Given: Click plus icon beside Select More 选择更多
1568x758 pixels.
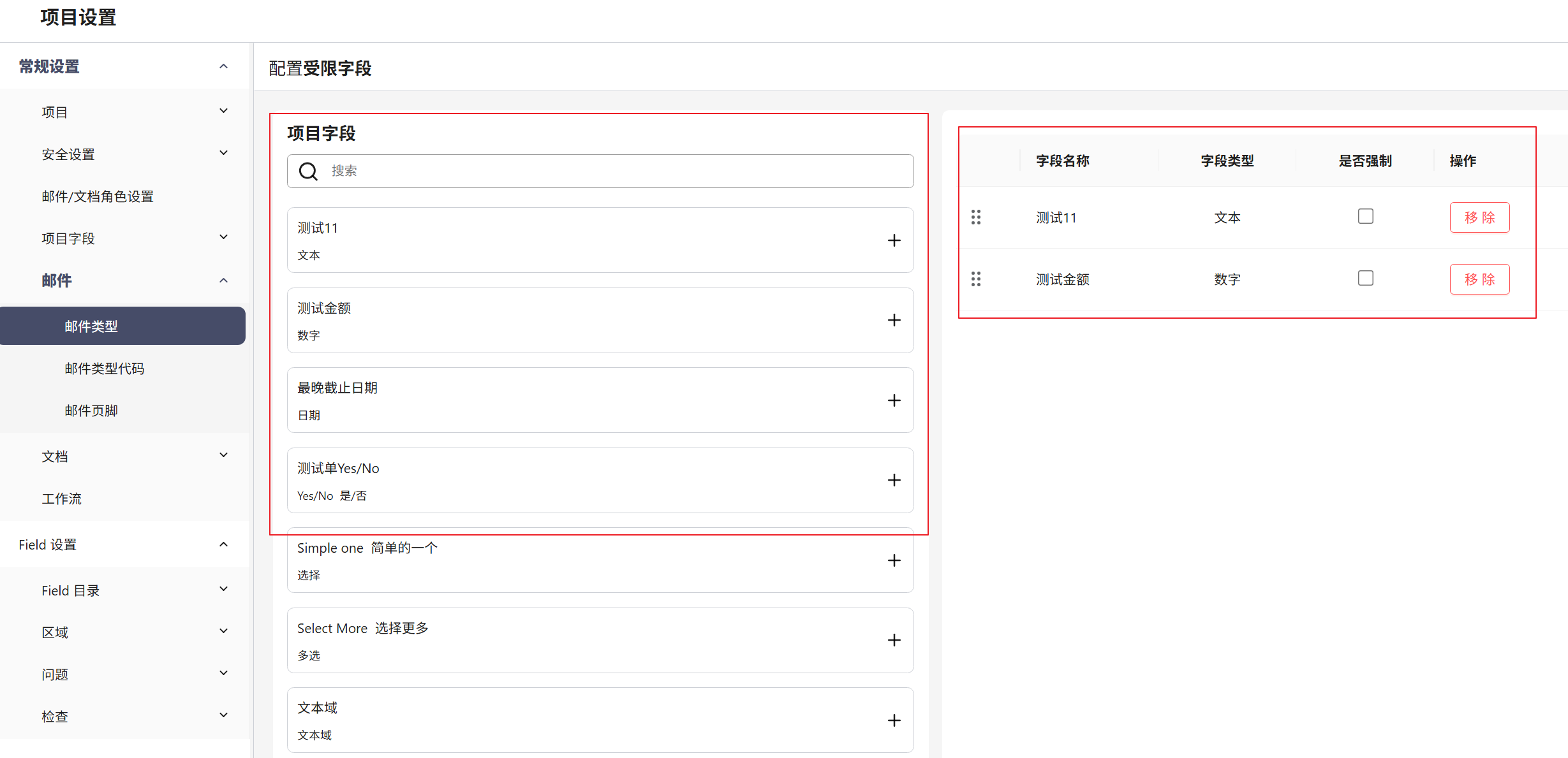Looking at the screenshot, I should [894, 640].
